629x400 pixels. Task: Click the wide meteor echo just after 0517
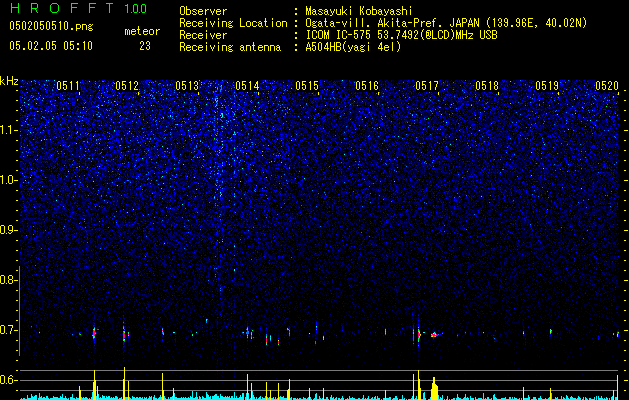point(434,335)
